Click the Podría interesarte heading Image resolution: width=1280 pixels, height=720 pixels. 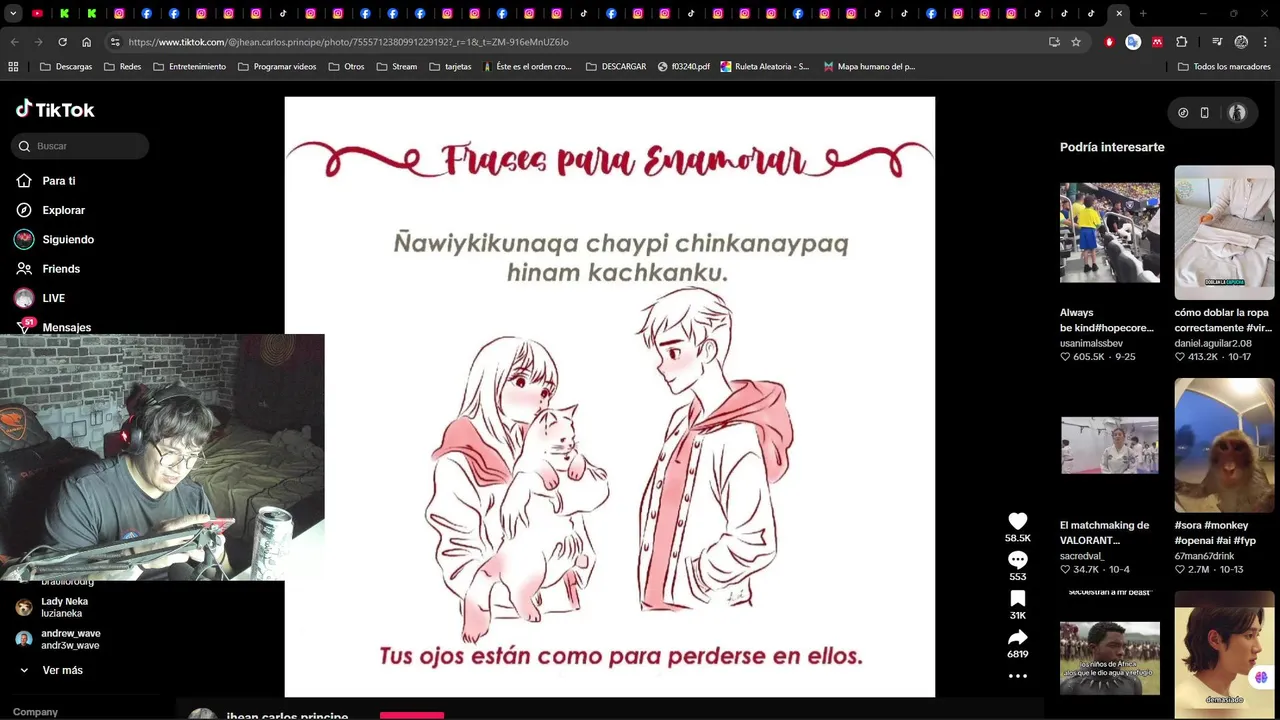click(1112, 147)
